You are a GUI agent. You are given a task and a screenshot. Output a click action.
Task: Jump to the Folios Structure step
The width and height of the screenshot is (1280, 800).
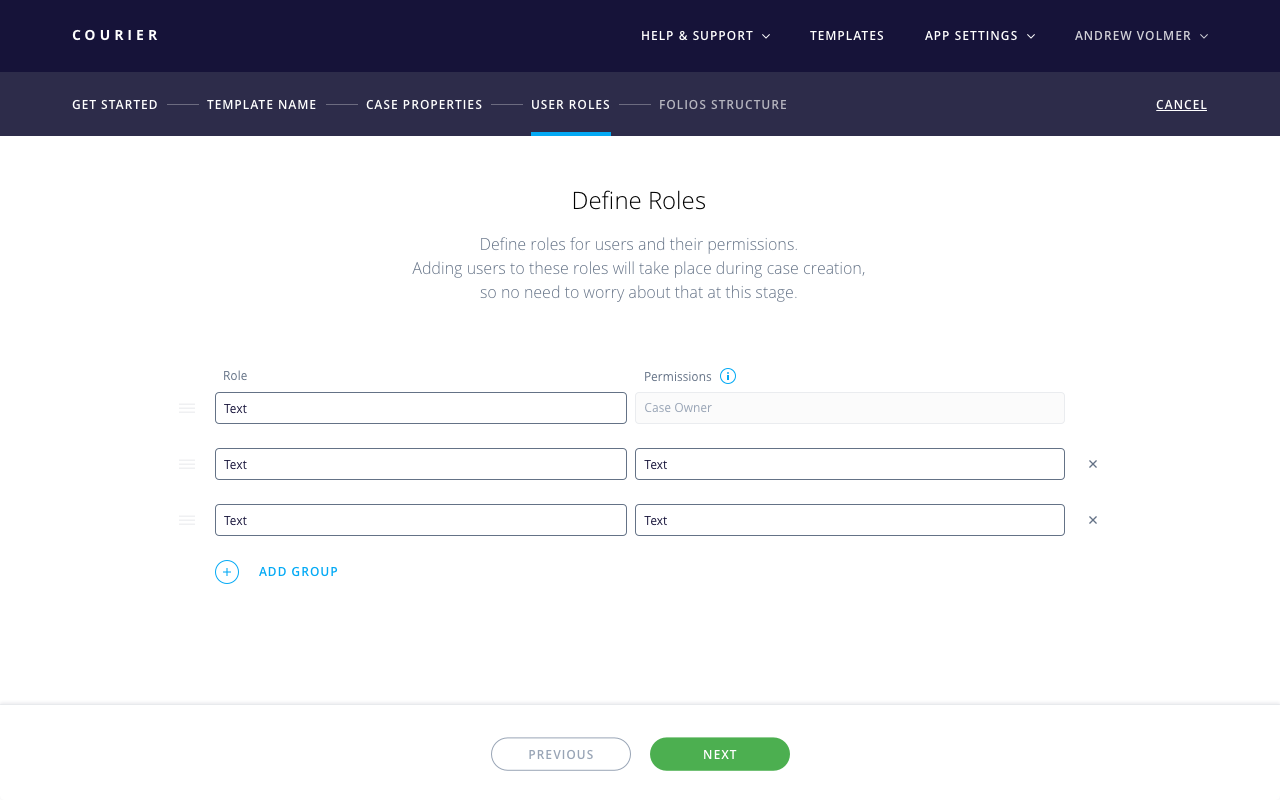pos(723,104)
